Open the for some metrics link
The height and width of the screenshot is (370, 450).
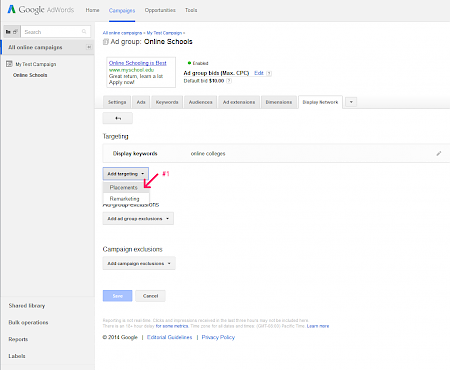click(x=172, y=326)
